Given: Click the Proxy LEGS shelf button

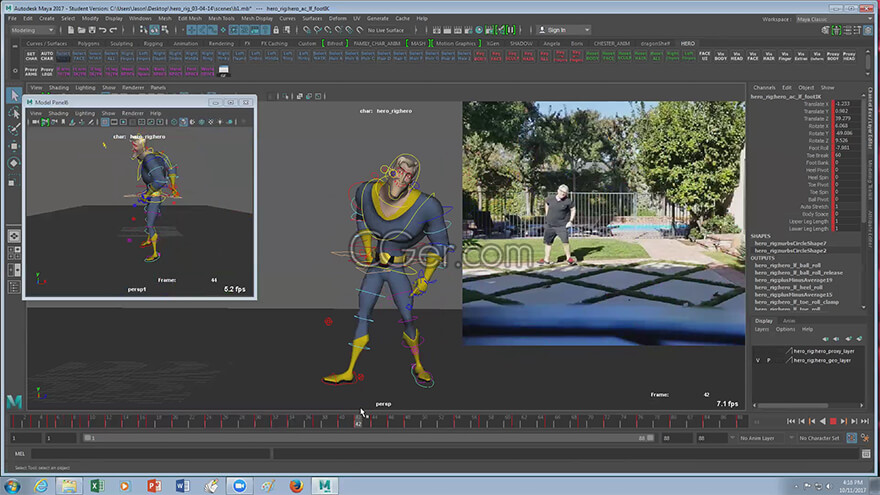Looking at the screenshot, I should point(47,71).
